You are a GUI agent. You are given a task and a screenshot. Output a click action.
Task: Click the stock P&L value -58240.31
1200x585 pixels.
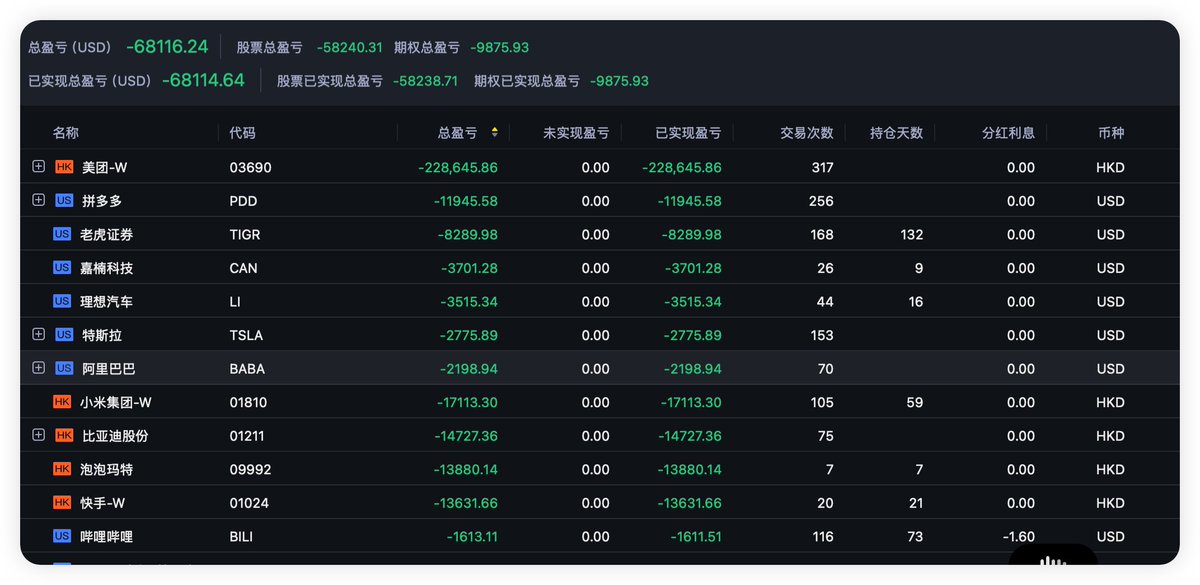(350, 47)
